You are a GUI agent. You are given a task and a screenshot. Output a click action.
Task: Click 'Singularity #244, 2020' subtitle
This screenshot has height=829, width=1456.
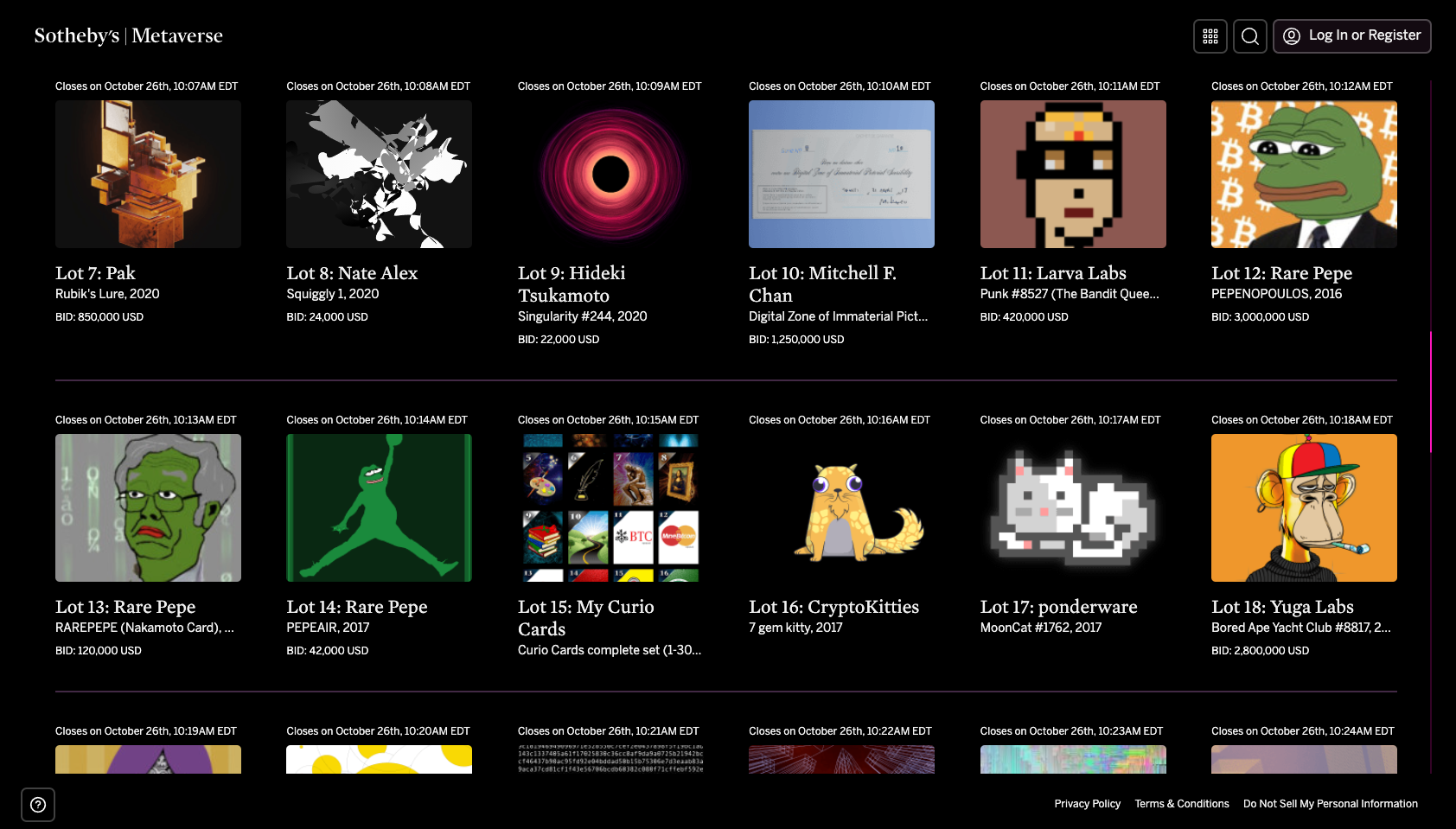(583, 316)
